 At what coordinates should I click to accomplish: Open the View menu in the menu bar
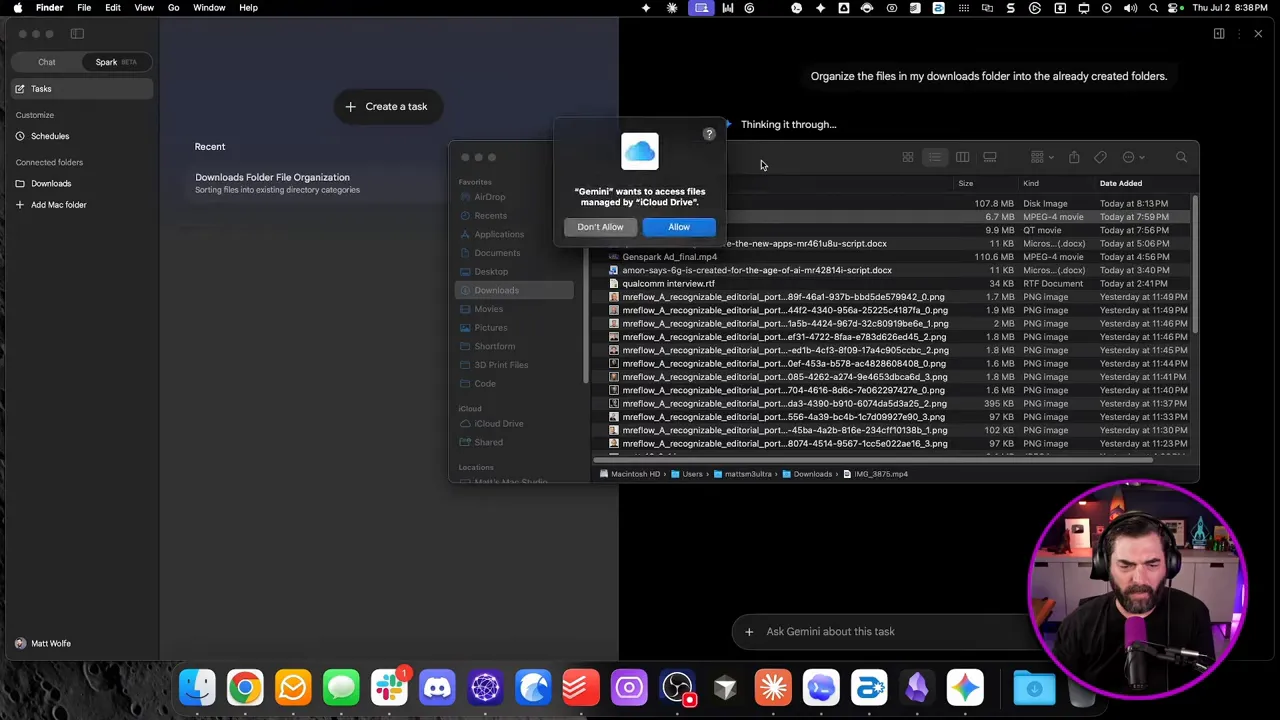pyautogui.click(x=144, y=8)
